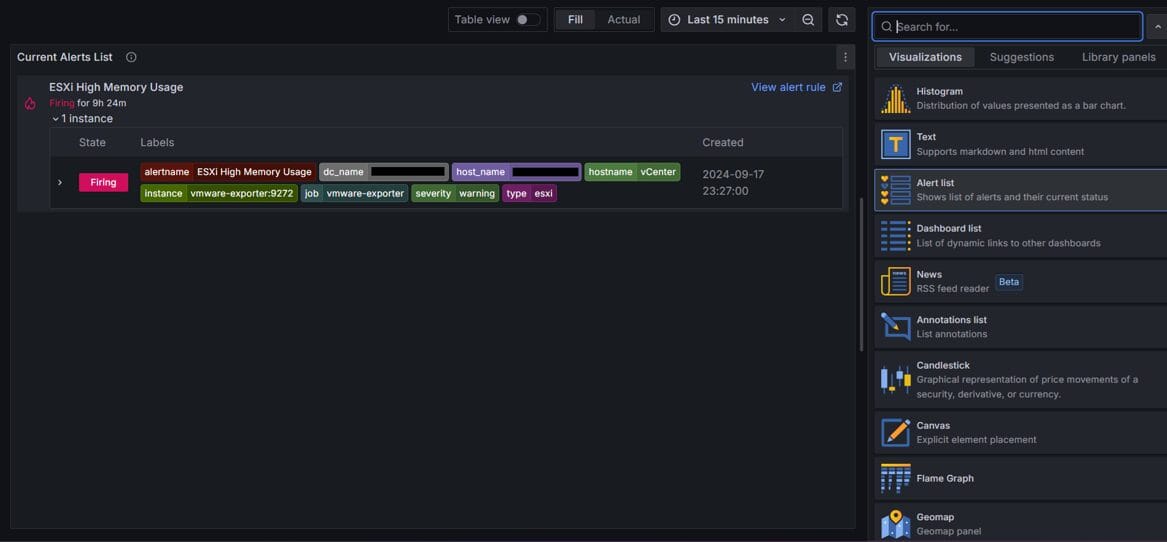This screenshot has height=542, width=1167.
Task: Pick the Geomap visualization icon
Action: (895, 524)
